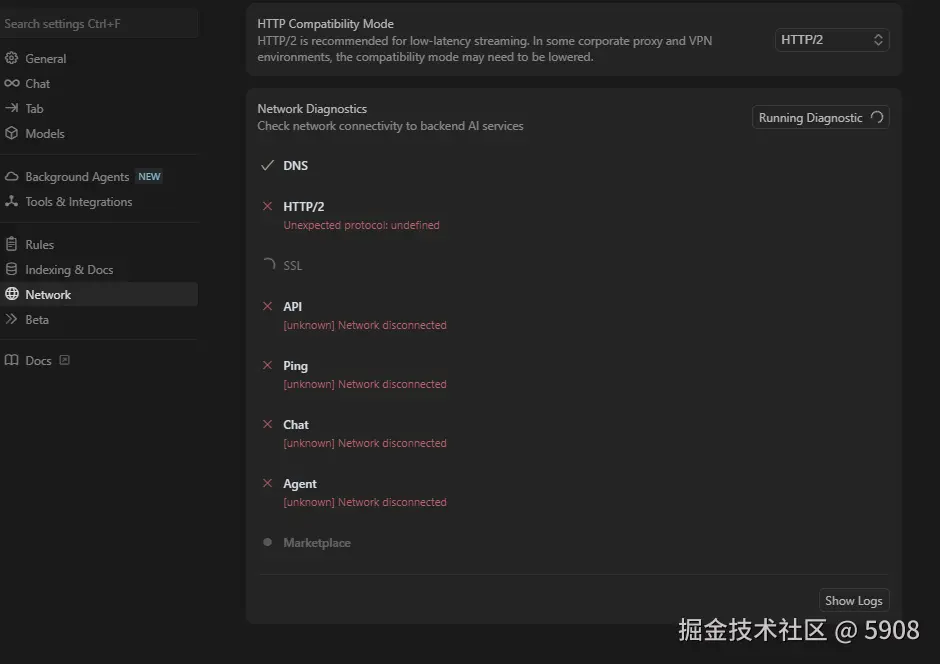Viewport: 940px width, 664px height.
Task: Click the spinning SSL diagnostic indicator
Action: coord(267,265)
